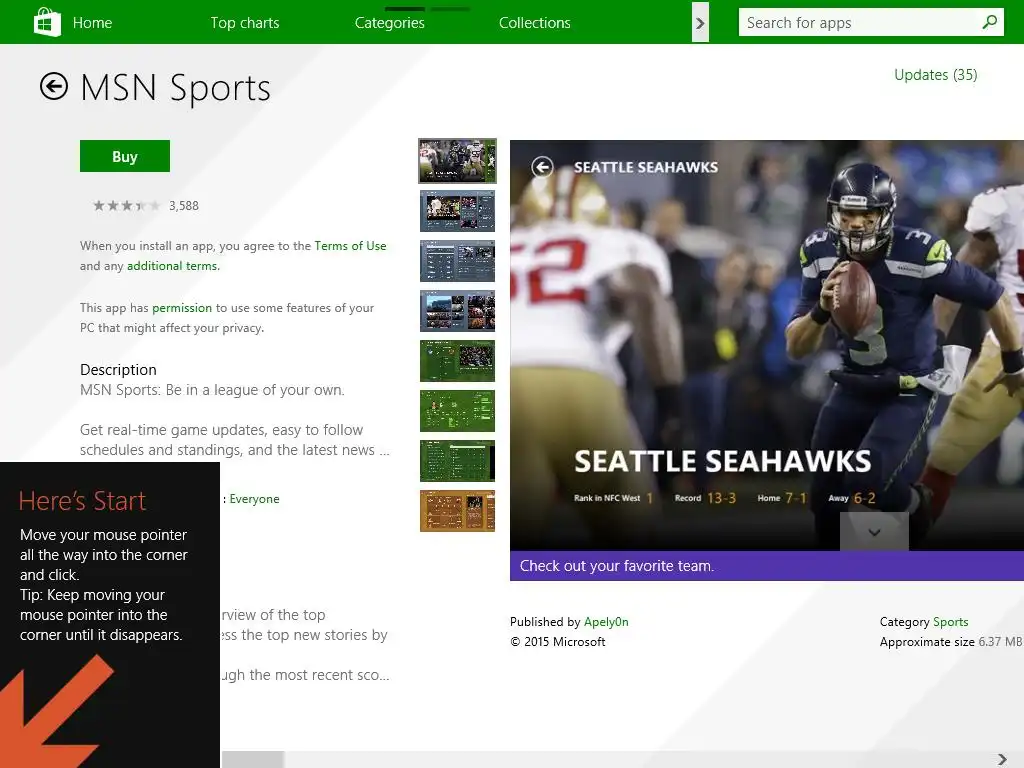Select the second screenshot thumbnail
The image size is (1024, 768).
[457, 211]
